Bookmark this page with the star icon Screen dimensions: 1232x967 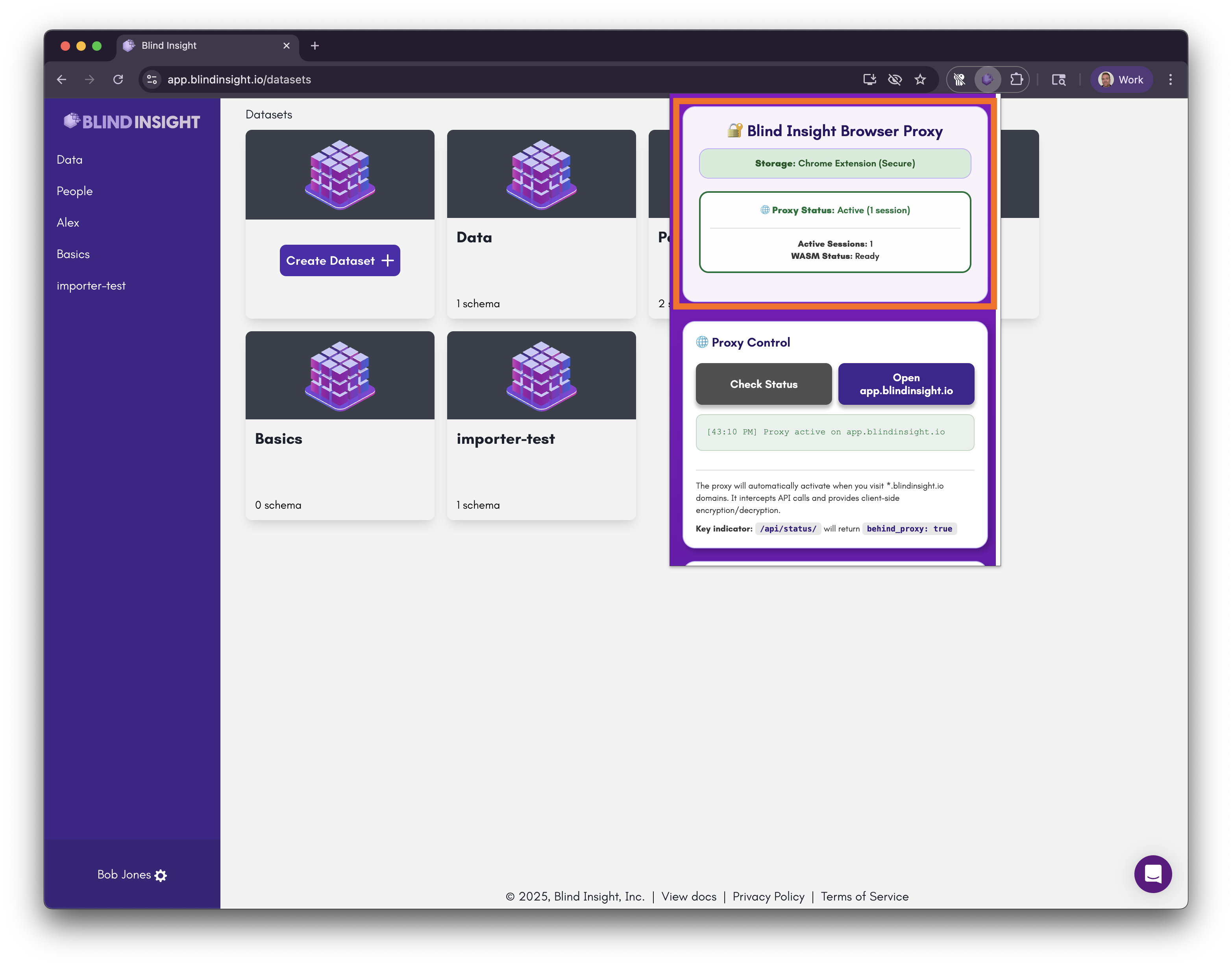(x=921, y=80)
